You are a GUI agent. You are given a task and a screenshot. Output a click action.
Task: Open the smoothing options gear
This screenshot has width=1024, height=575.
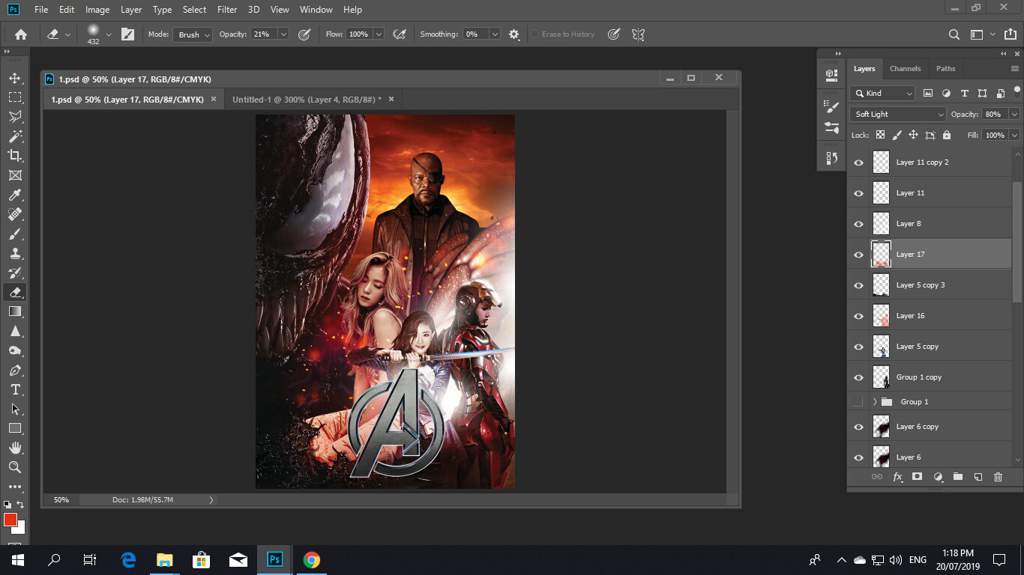click(x=514, y=35)
